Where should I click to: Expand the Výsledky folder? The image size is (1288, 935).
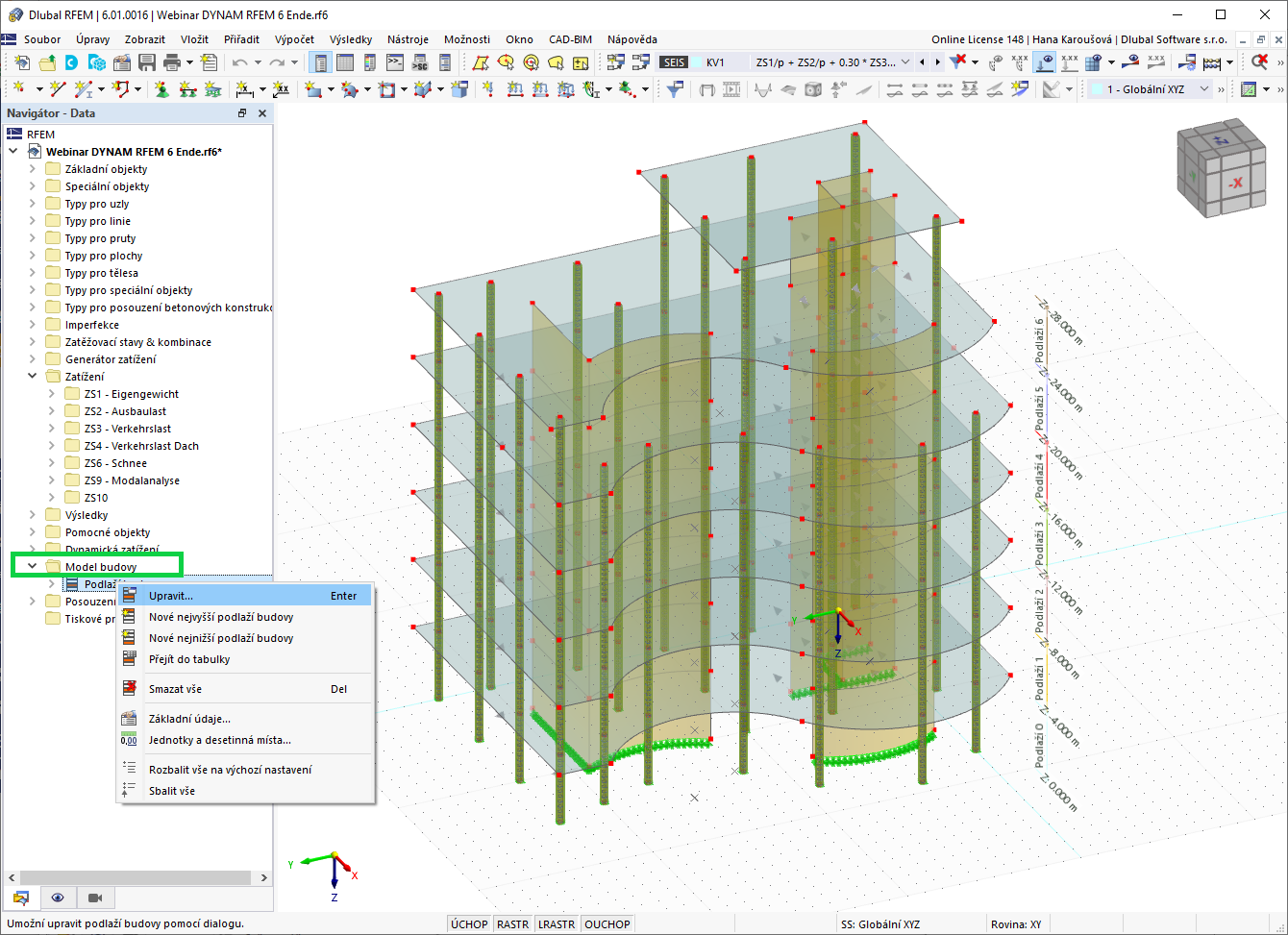tap(32, 515)
